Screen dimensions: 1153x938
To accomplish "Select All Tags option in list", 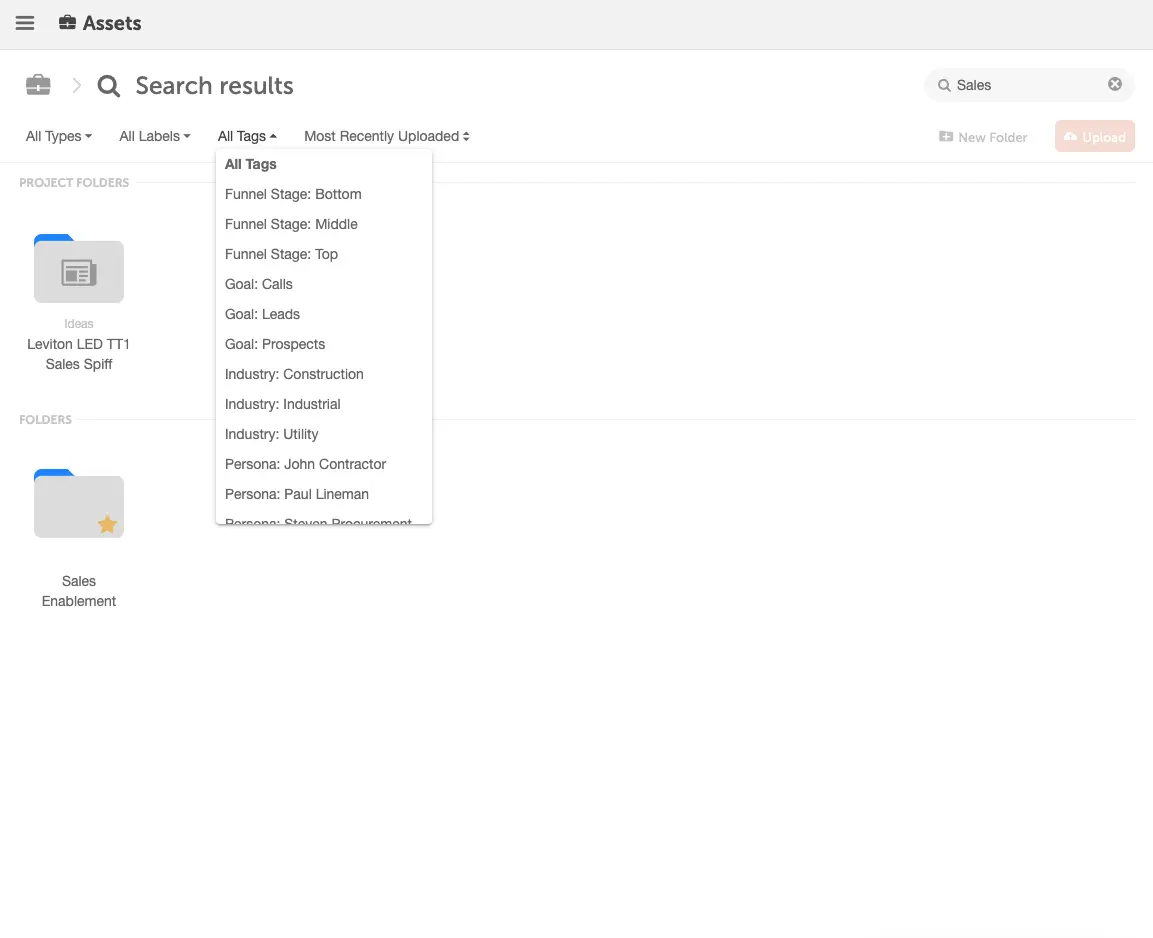I will tap(324, 164).
